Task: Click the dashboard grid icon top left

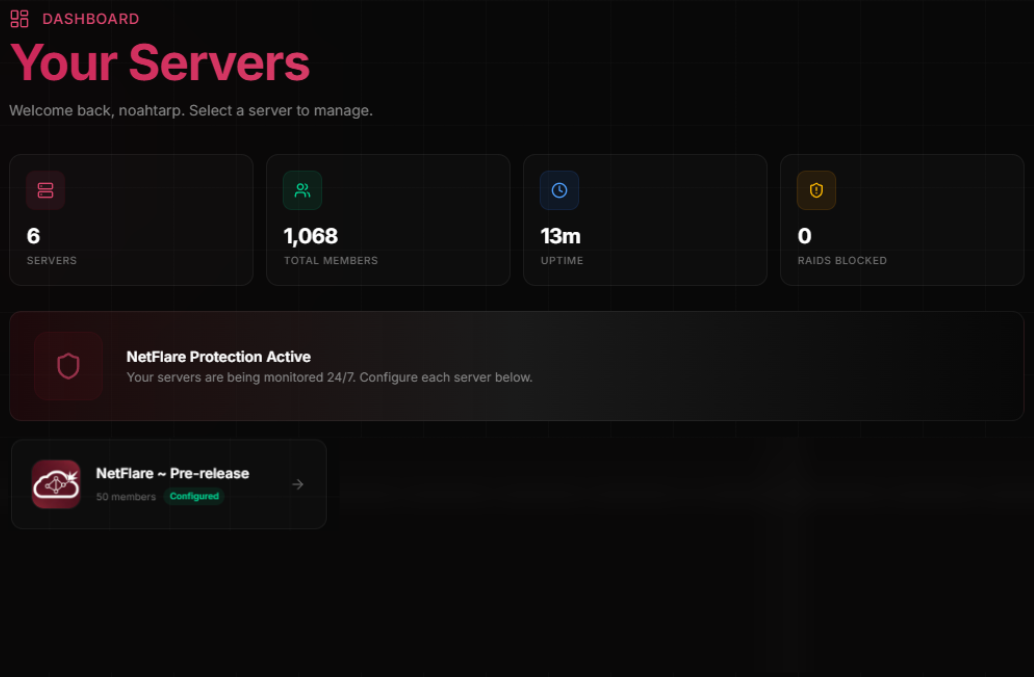Action: 18,18
